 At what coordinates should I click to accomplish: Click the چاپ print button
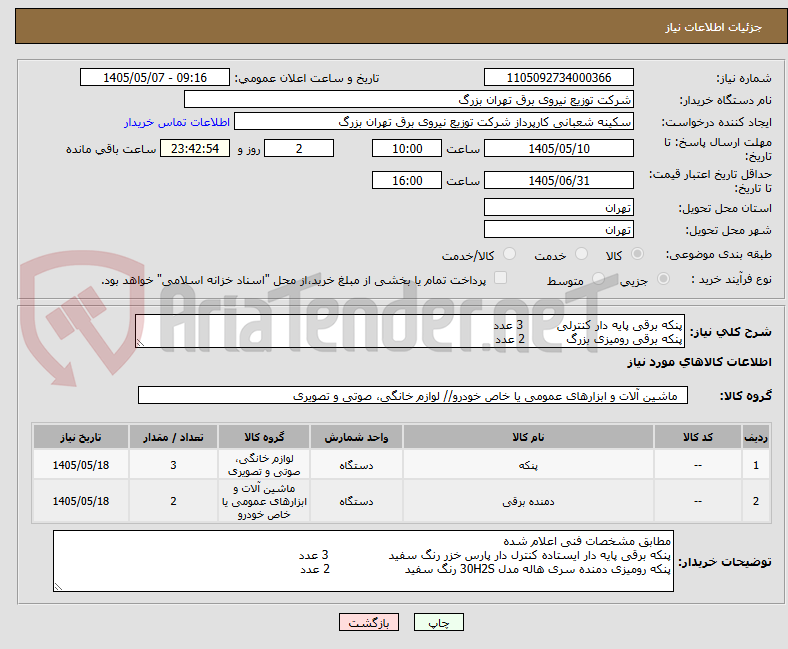click(x=439, y=622)
